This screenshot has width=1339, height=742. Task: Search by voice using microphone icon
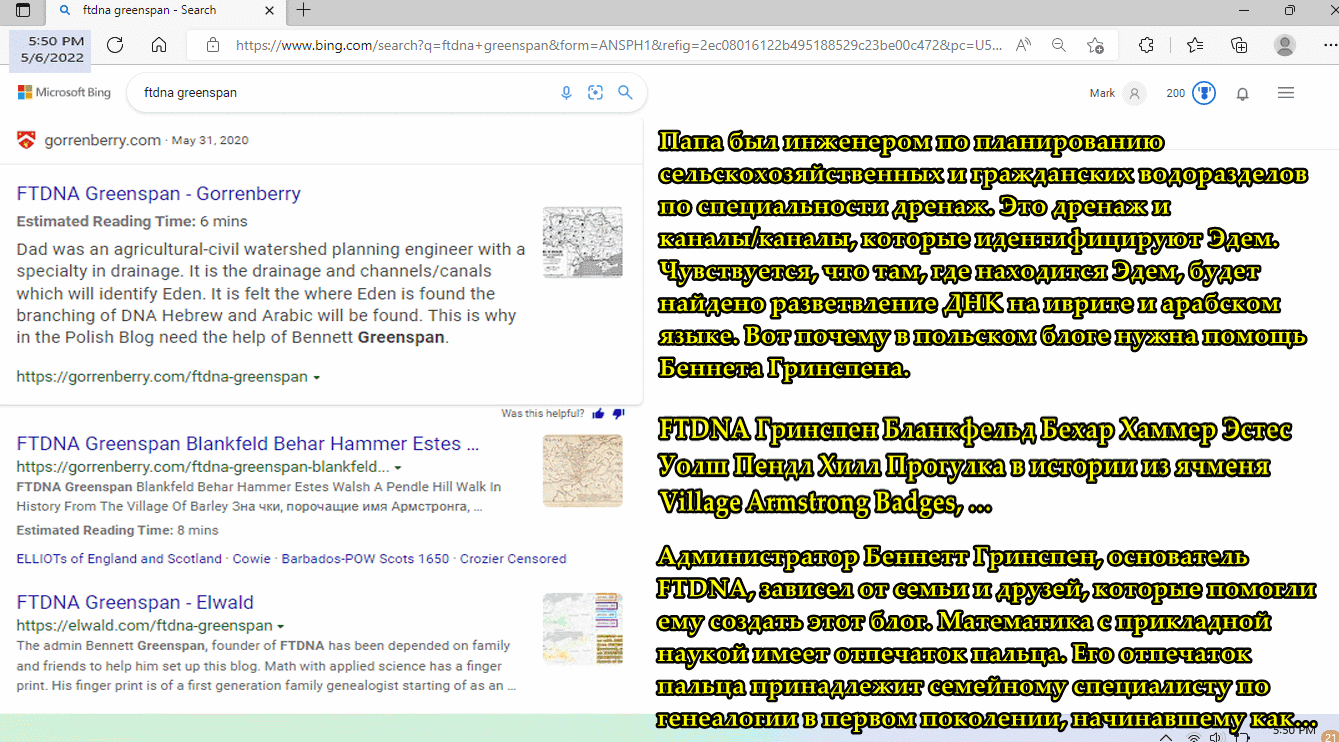point(566,92)
